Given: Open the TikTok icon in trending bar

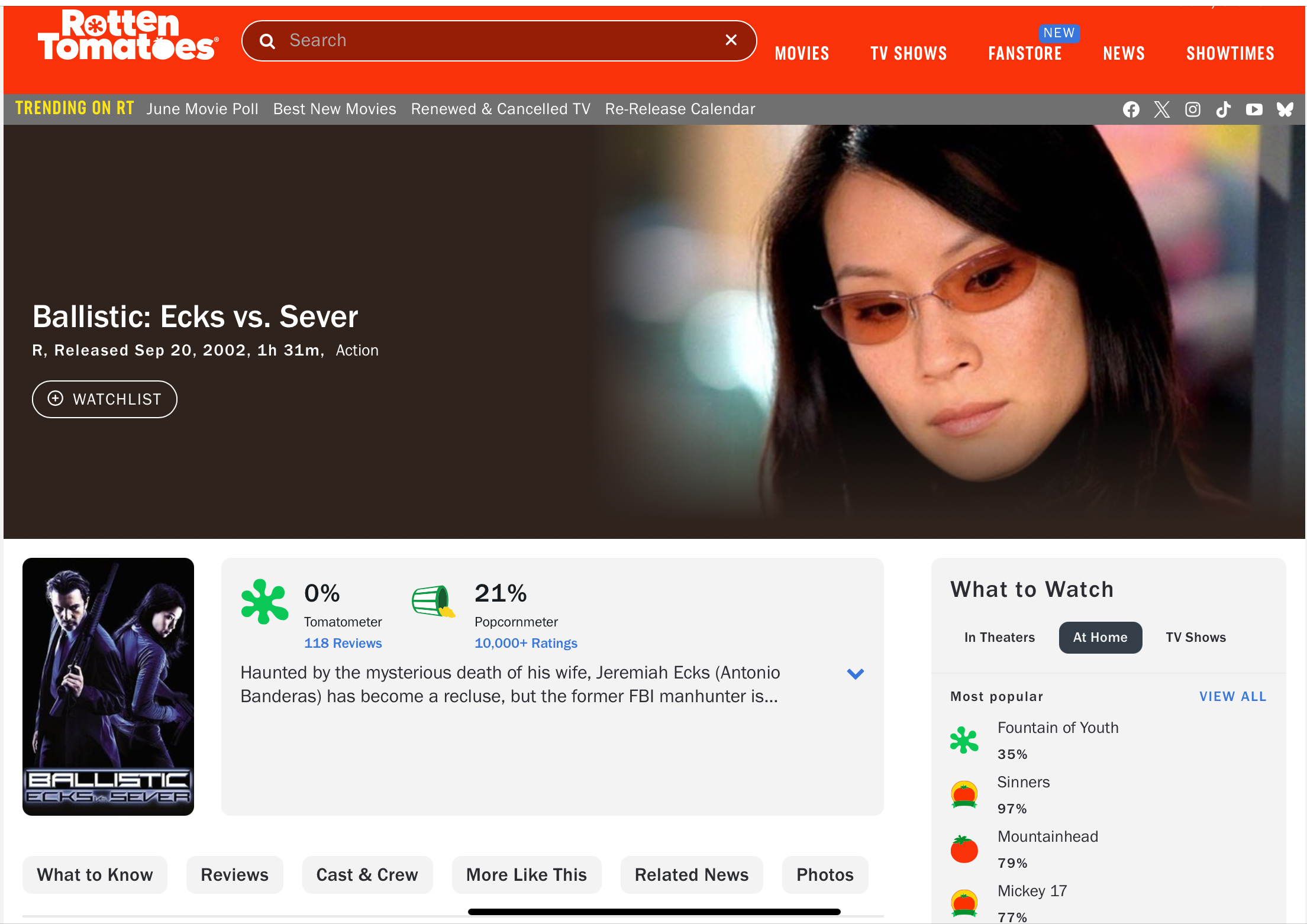Looking at the screenshot, I should coord(1223,109).
